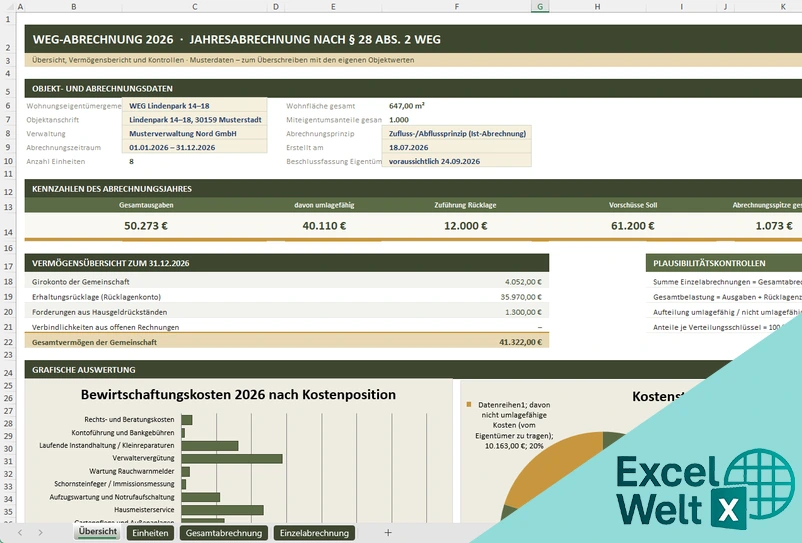Click the Girokonto der Gemeinschaft label
The width and height of the screenshot is (802, 543).
pos(80,282)
